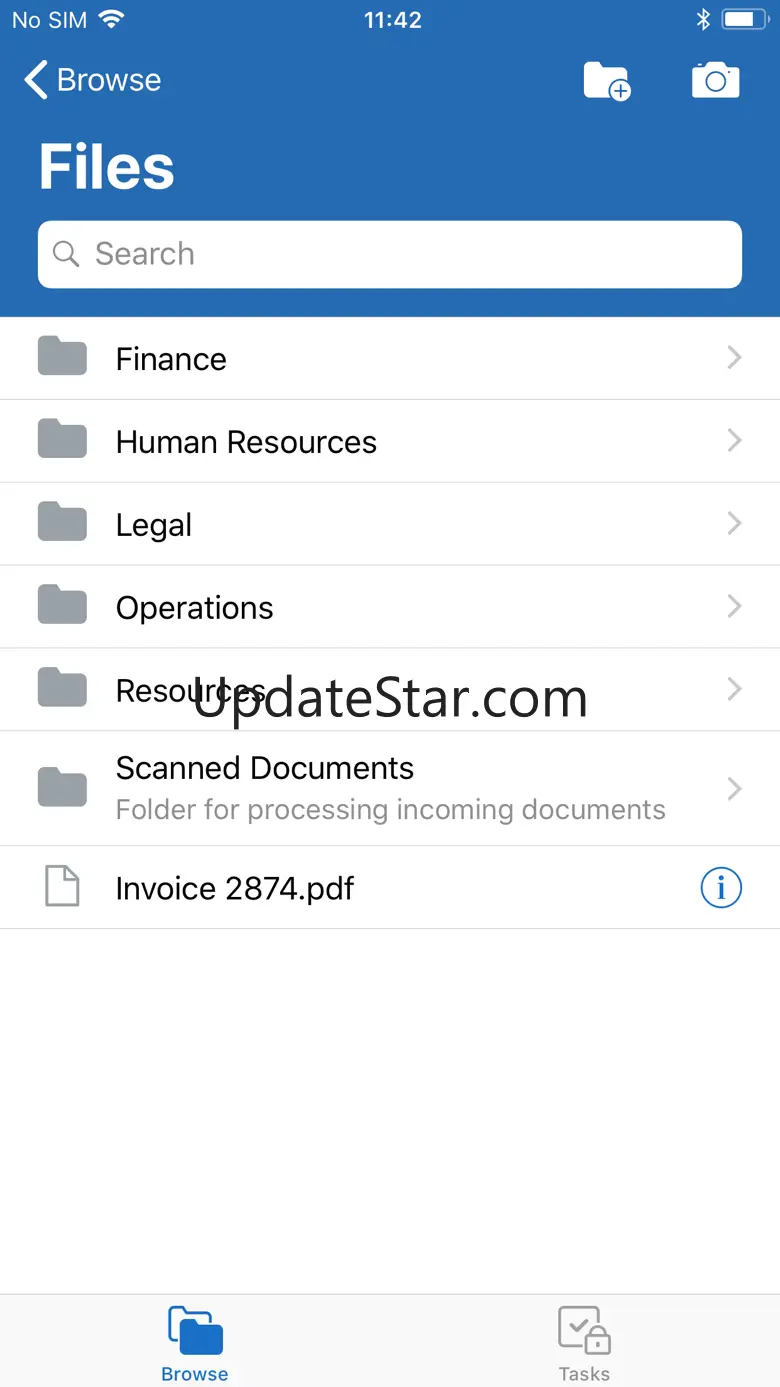780x1387 pixels.
Task: Expand the Finance row chevron
Action: 735,357
